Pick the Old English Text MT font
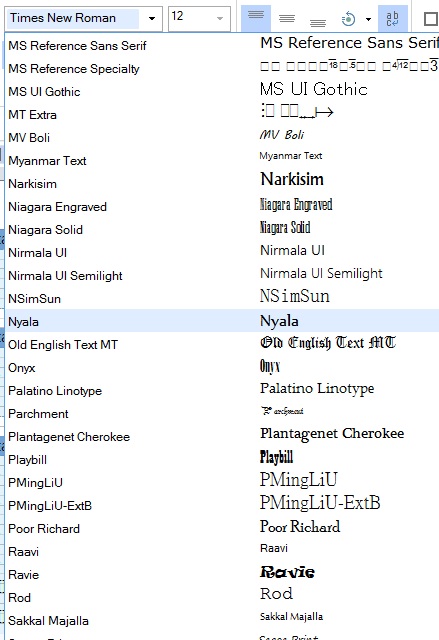Viewport: 439px width, 640px height. pos(222,344)
